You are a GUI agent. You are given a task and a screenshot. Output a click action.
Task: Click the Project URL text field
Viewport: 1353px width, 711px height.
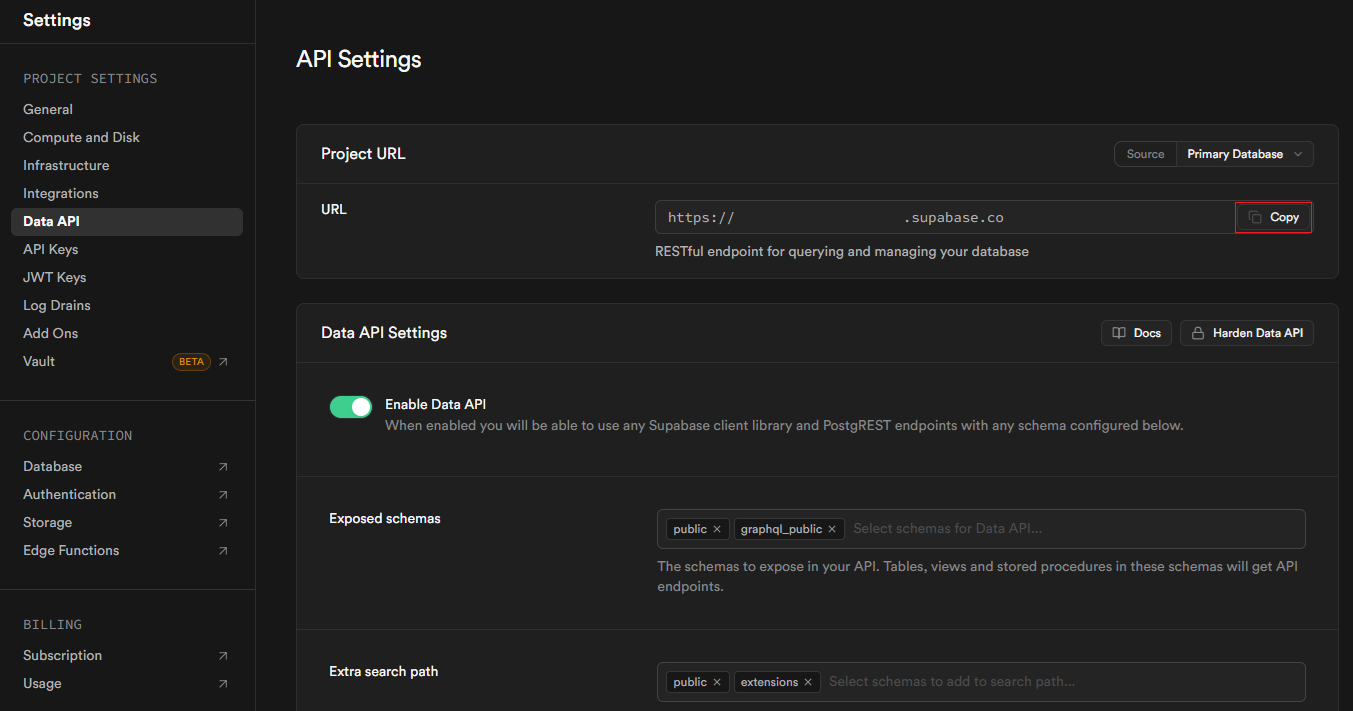945,217
